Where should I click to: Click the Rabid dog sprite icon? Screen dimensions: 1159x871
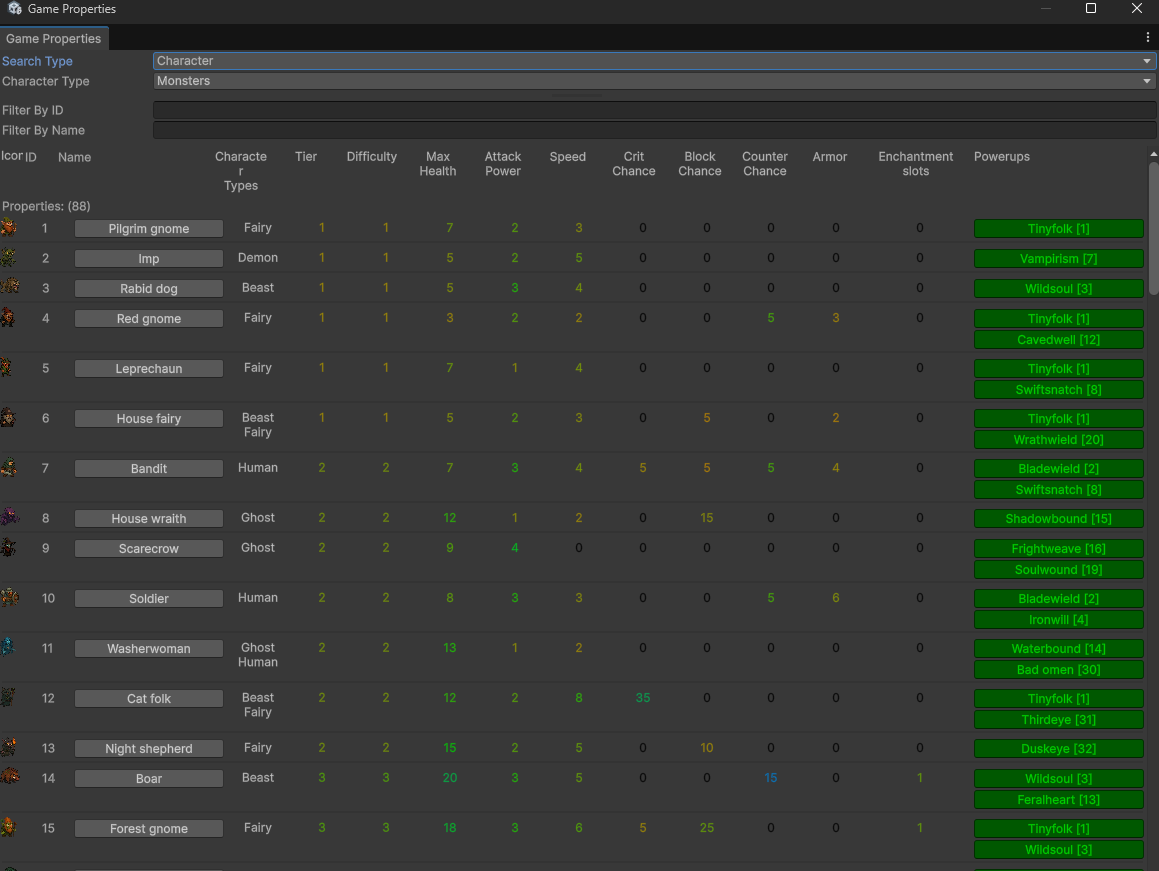[9, 287]
